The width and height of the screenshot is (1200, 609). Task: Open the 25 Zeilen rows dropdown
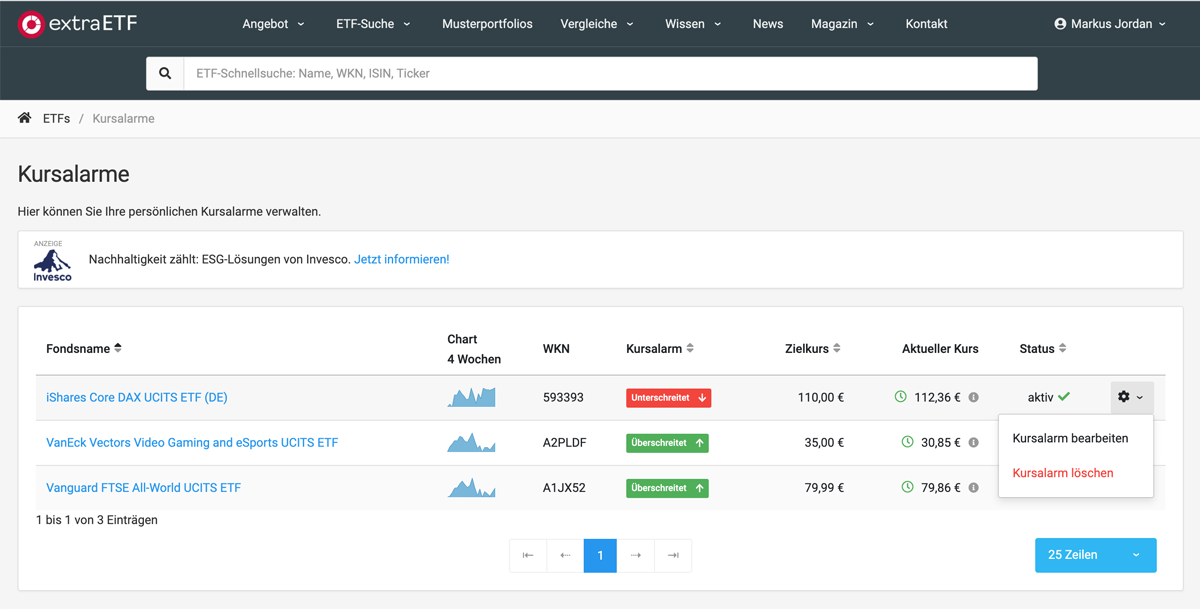(1095, 555)
